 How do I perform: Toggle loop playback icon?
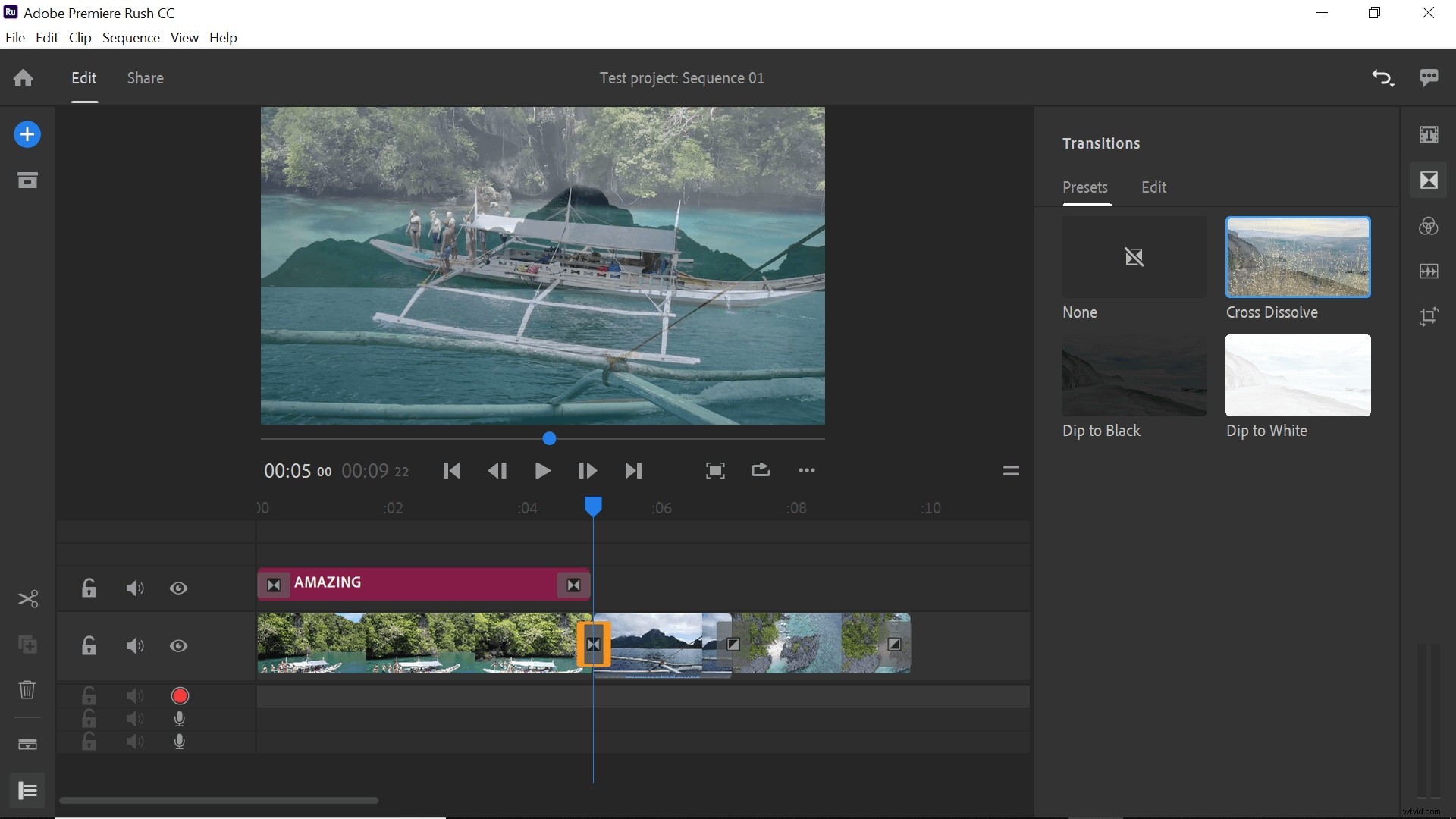[x=761, y=471]
